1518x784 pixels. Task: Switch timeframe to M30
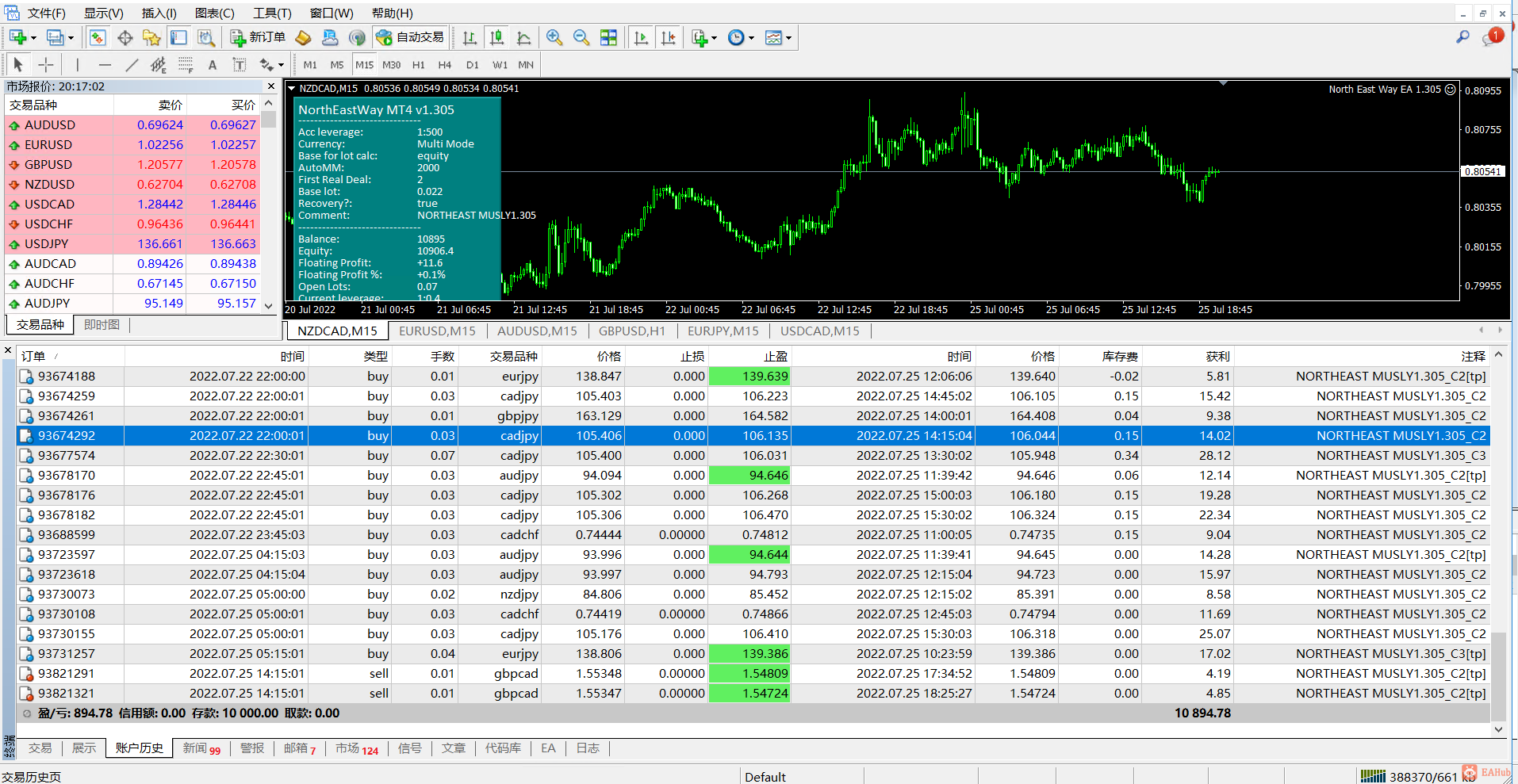(x=392, y=65)
